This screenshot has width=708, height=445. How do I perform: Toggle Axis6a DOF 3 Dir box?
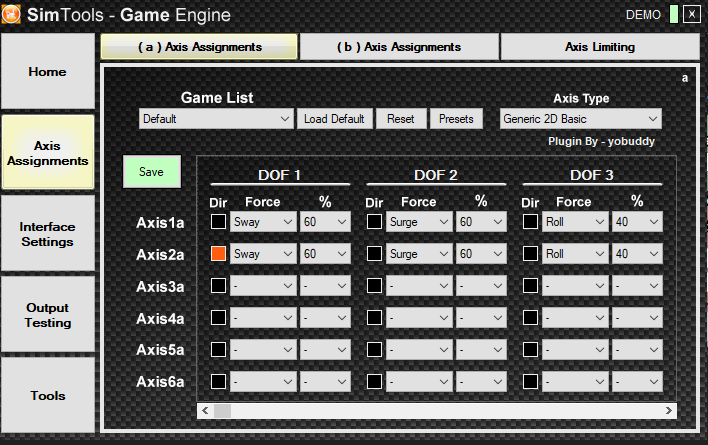pos(530,382)
